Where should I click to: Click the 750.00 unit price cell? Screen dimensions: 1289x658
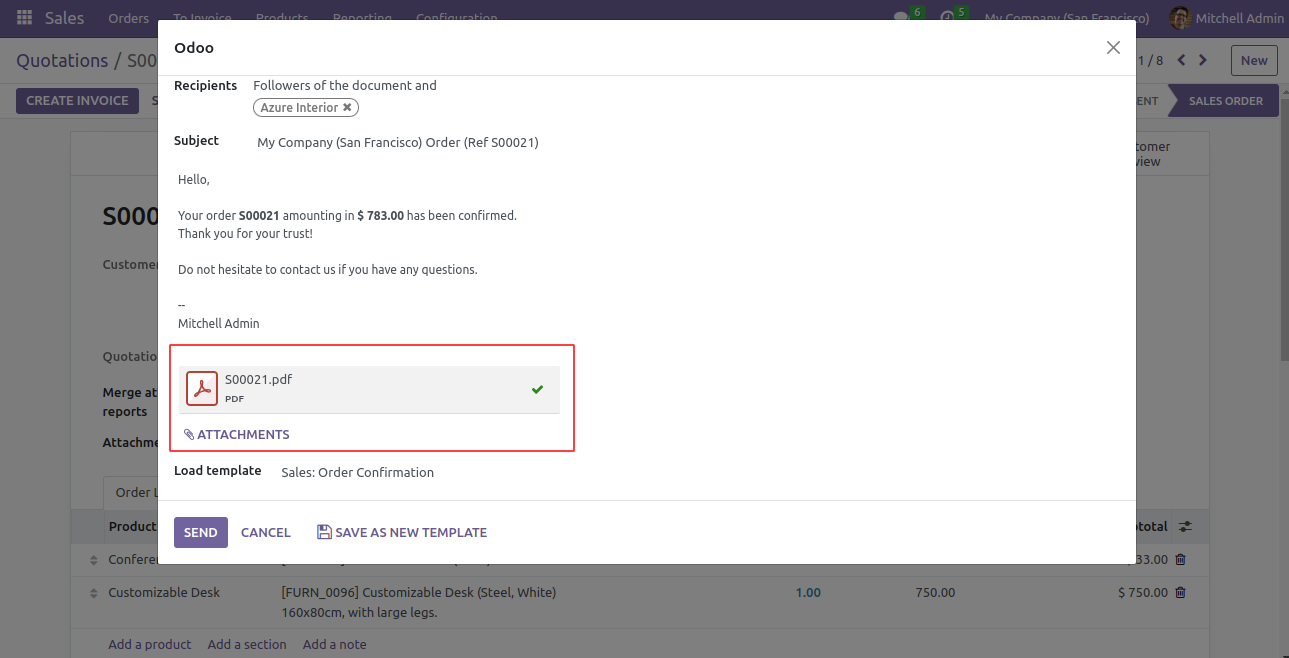pos(935,592)
